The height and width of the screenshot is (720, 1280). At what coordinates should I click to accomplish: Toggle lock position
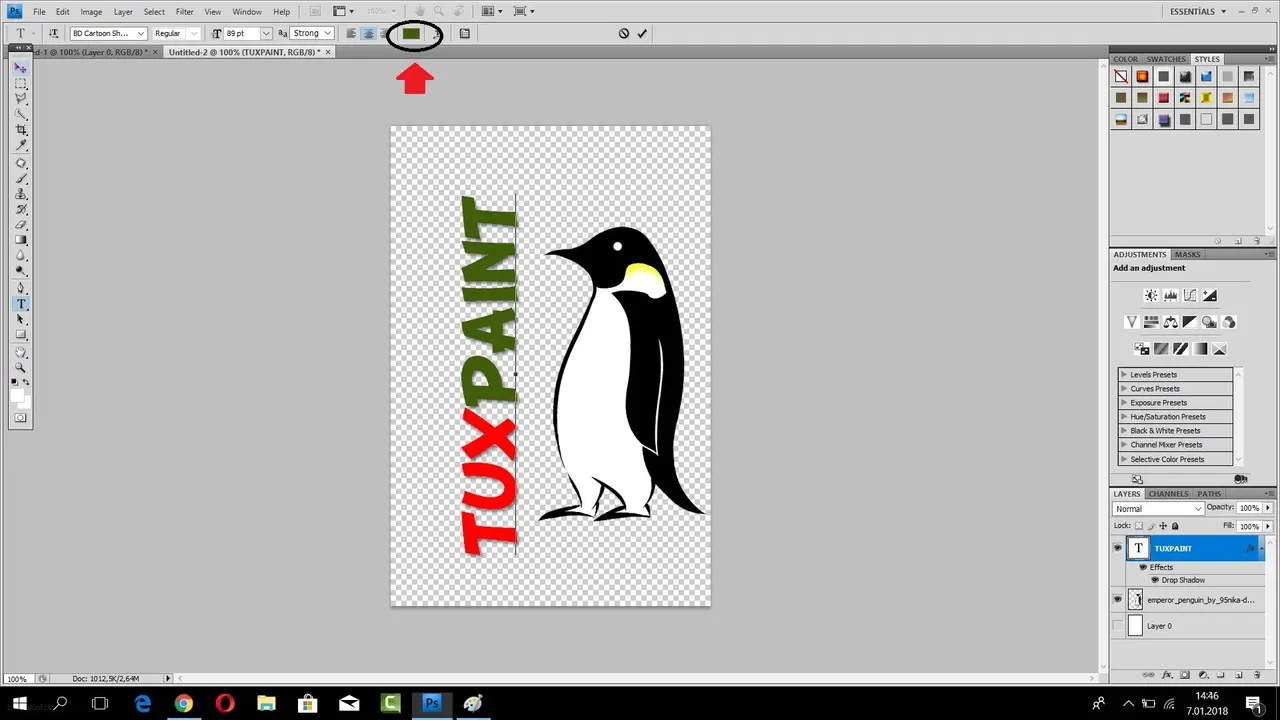click(1162, 526)
